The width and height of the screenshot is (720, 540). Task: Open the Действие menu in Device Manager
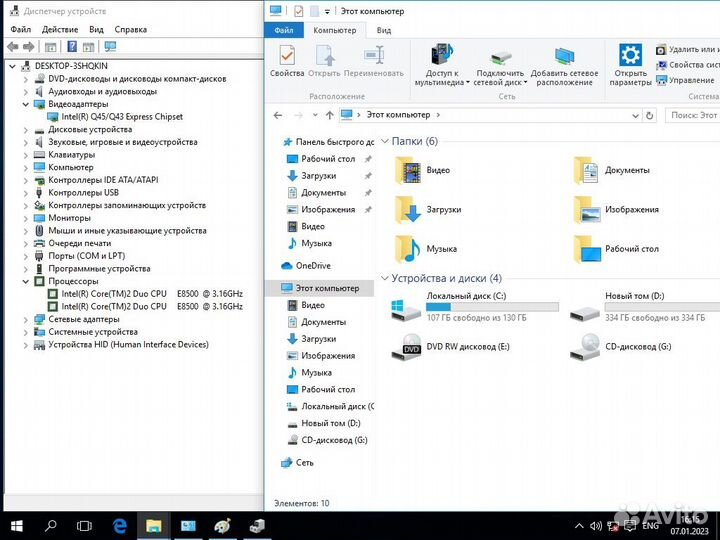coord(60,29)
